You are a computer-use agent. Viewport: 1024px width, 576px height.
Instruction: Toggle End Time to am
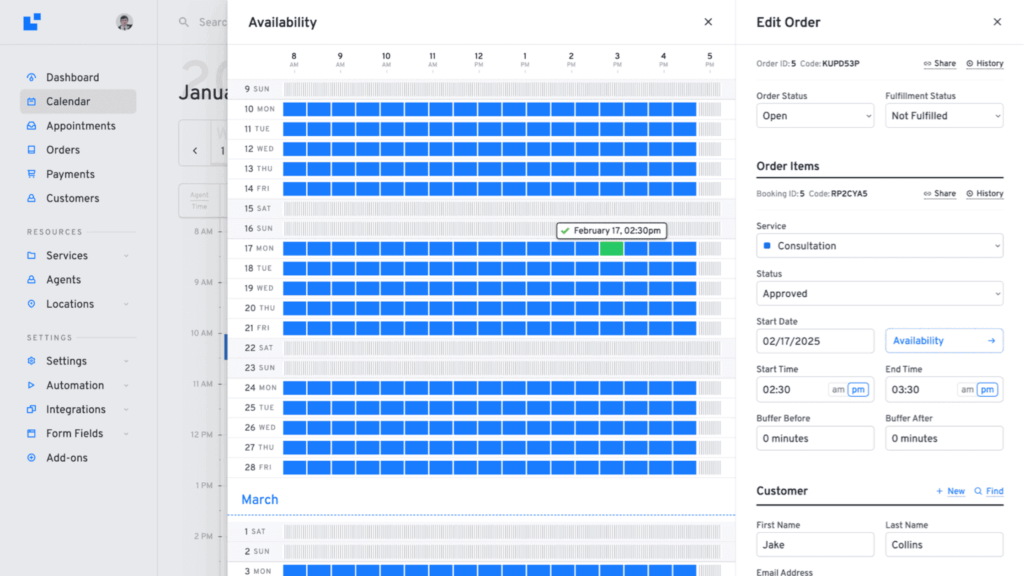point(966,390)
